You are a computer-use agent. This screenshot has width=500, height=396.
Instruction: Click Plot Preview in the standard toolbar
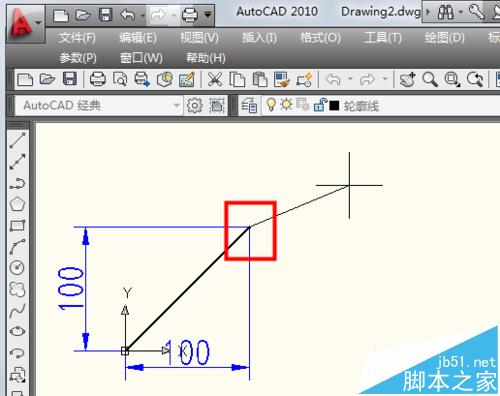pos(120,80)
